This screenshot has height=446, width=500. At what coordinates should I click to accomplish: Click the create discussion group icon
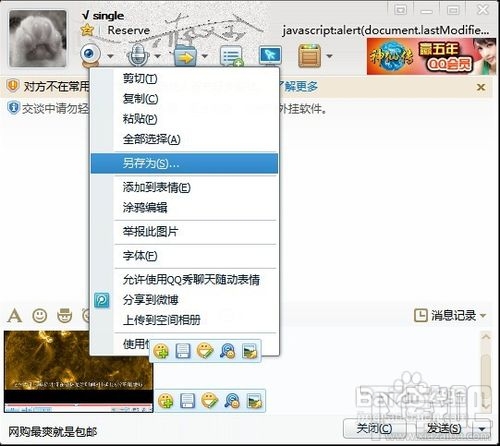pyautogui.click(x=232, y=56)
